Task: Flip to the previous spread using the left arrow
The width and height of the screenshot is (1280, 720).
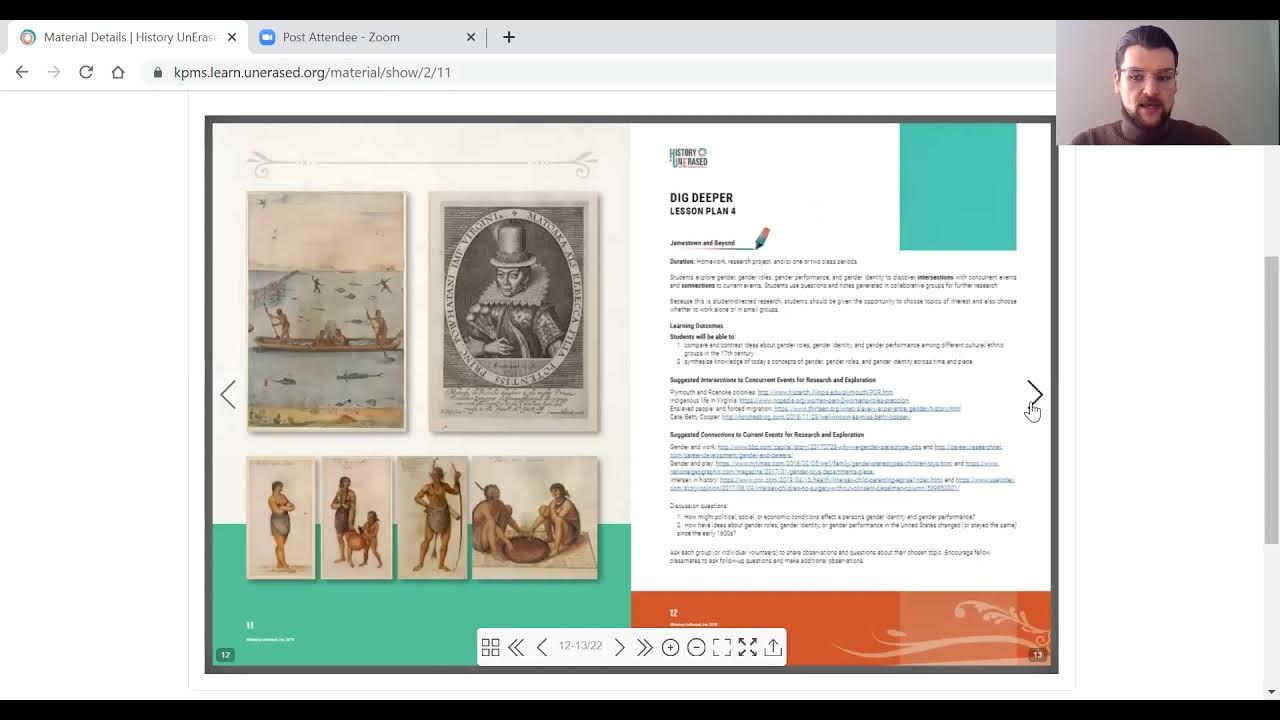Action: click(228, 394)
